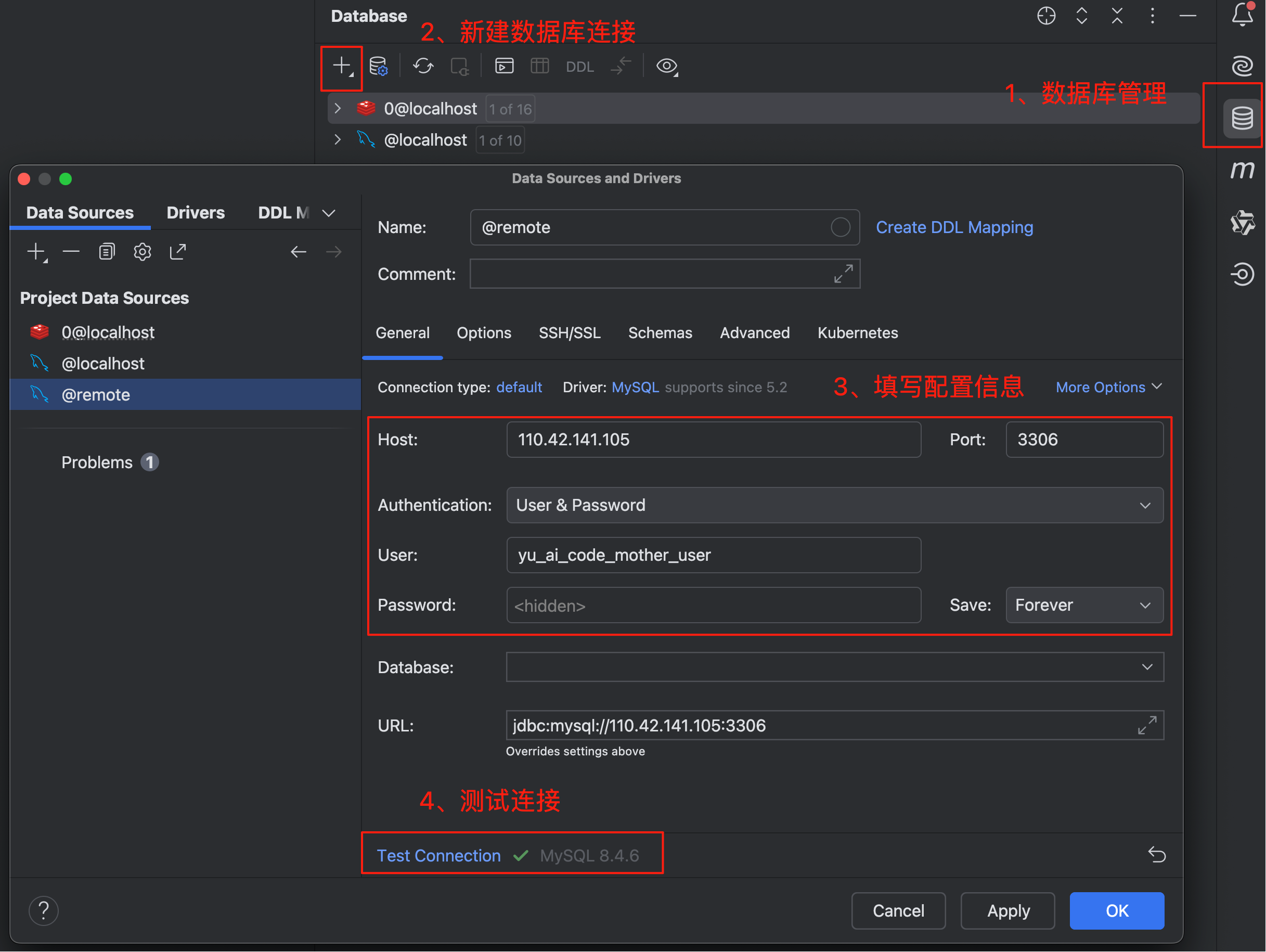Duplicate the selected data source icon

click(107, 252)
